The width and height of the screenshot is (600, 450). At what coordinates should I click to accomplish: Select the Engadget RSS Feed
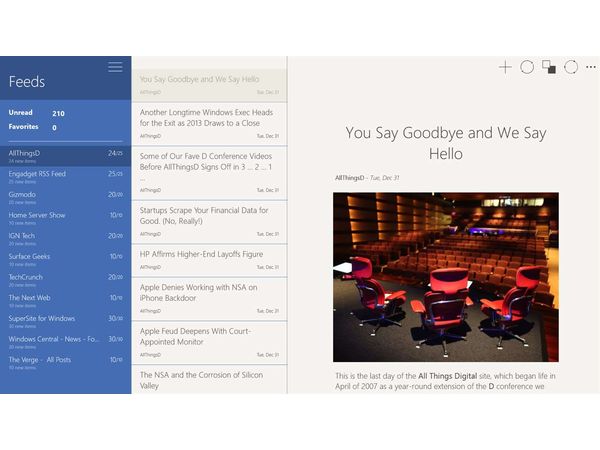pyautogui.click(x=66, y=176)
